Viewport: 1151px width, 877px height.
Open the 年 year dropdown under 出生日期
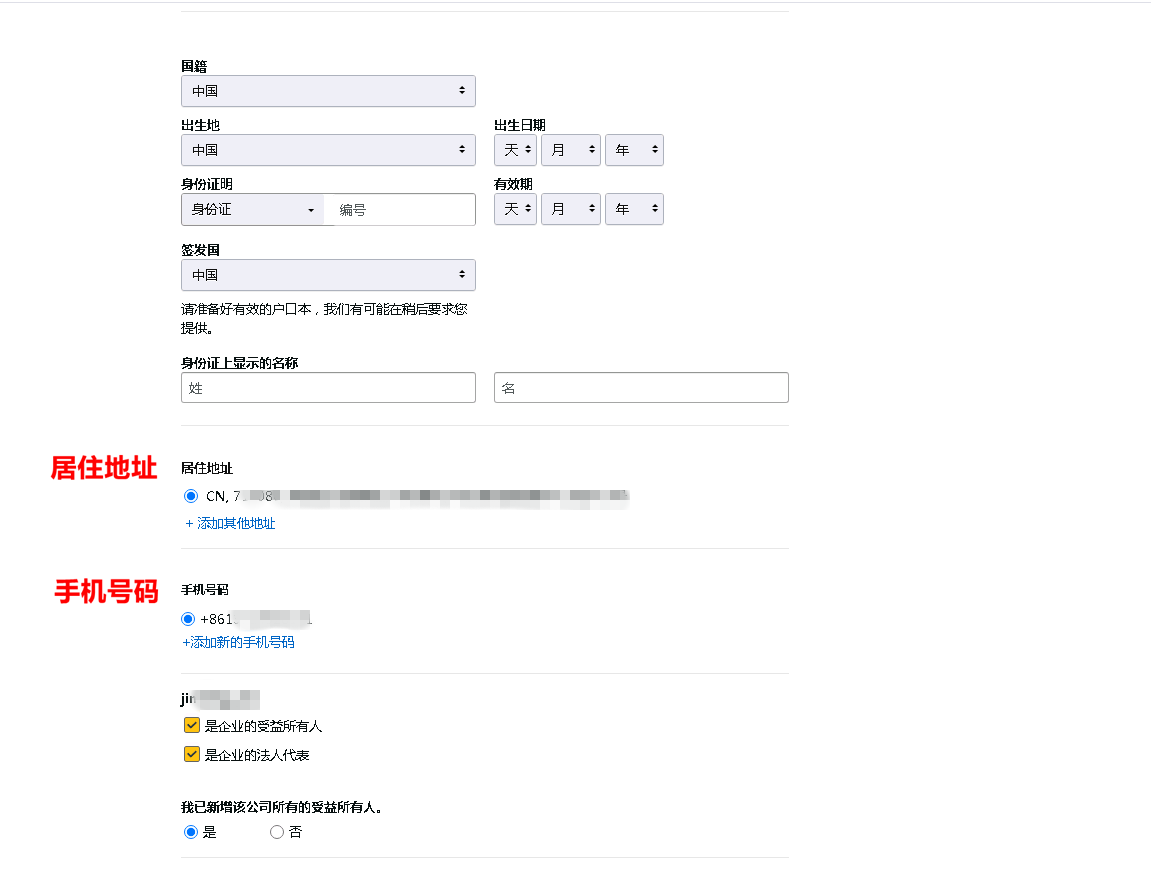(634, 150)
